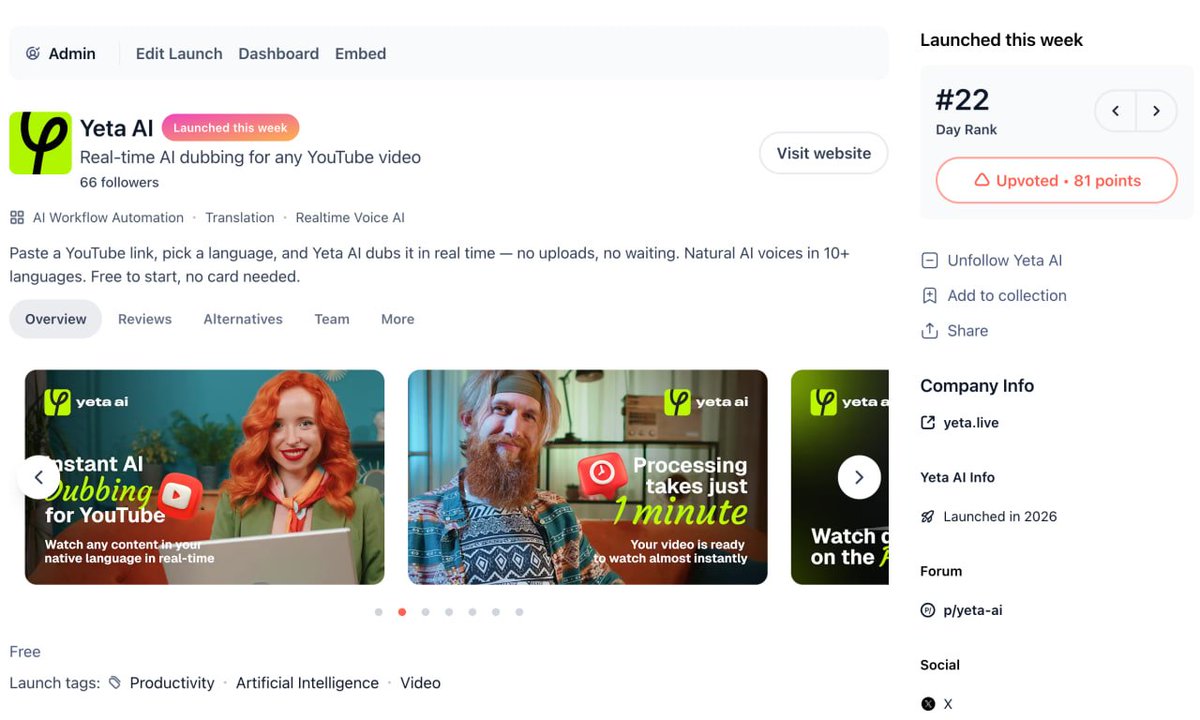Screen dimensions: 1200x720
Task: Click the #22 Day Rank text
Action: [966, 111]
